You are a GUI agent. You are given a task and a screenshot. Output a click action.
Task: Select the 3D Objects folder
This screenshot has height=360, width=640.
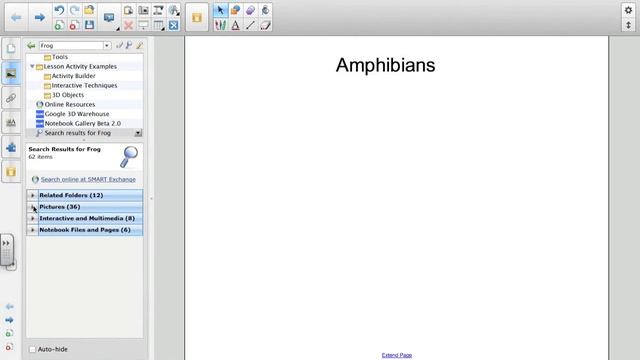[x=68, y=95]
